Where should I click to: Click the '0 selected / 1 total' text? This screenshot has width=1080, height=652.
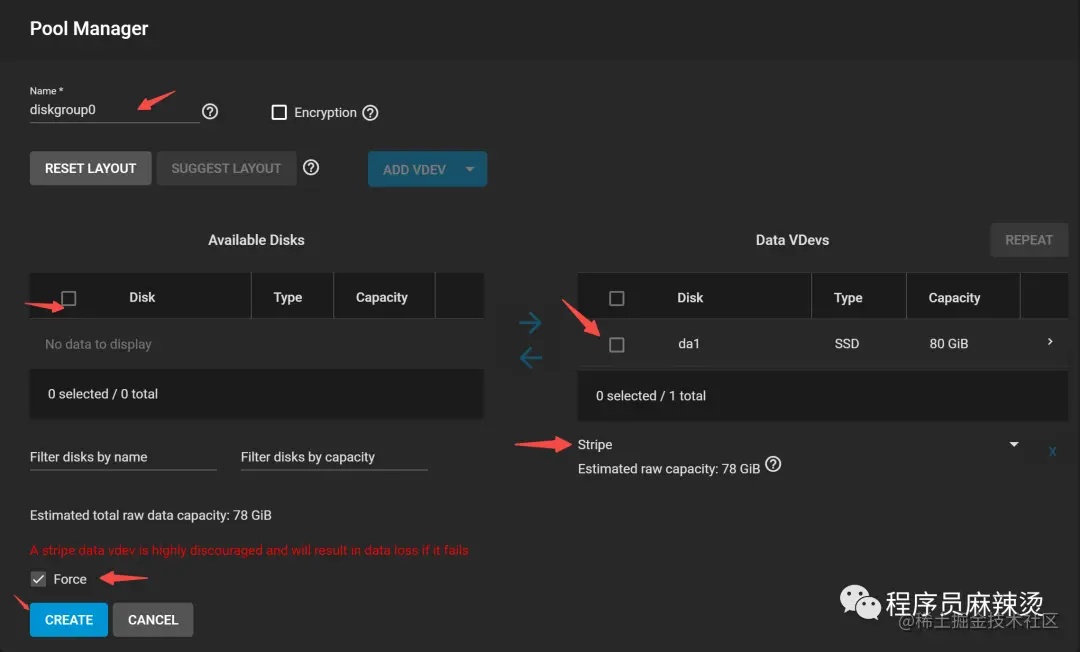(651, 396)
